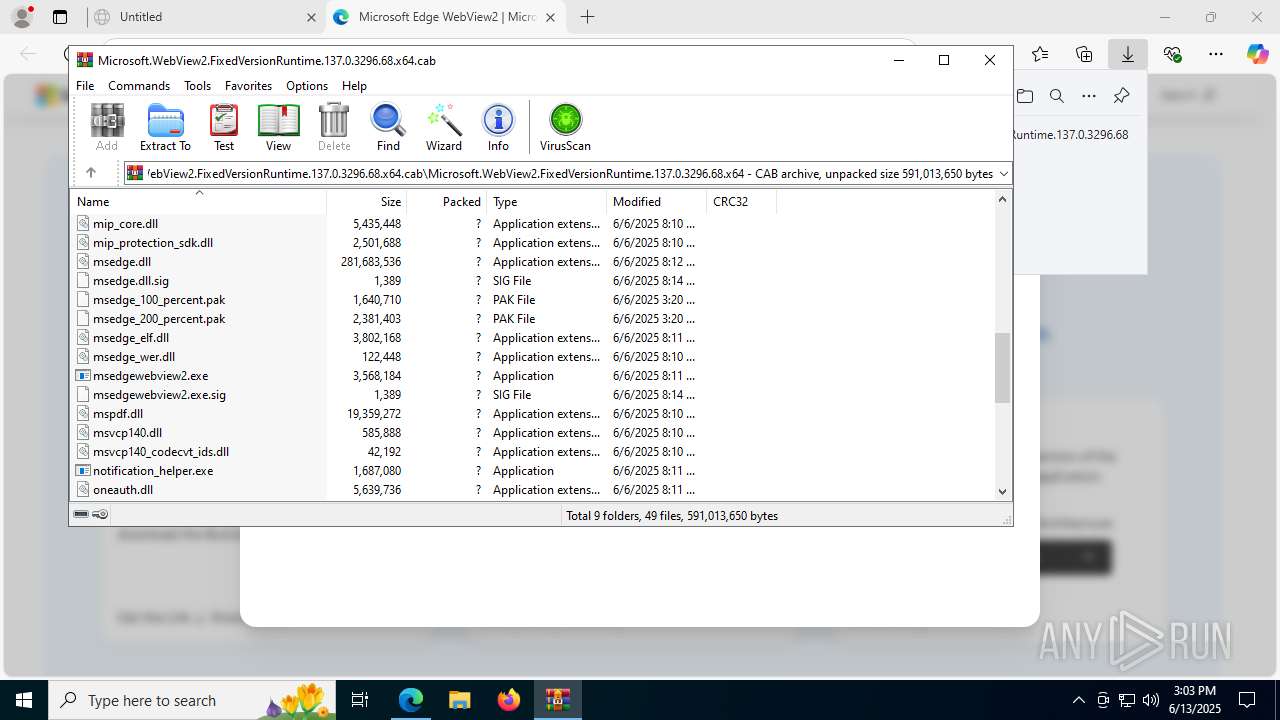Screen dimensions: 1280x720
Task: Open the Copilot icon in Edge
Action: click(1257, 54)
